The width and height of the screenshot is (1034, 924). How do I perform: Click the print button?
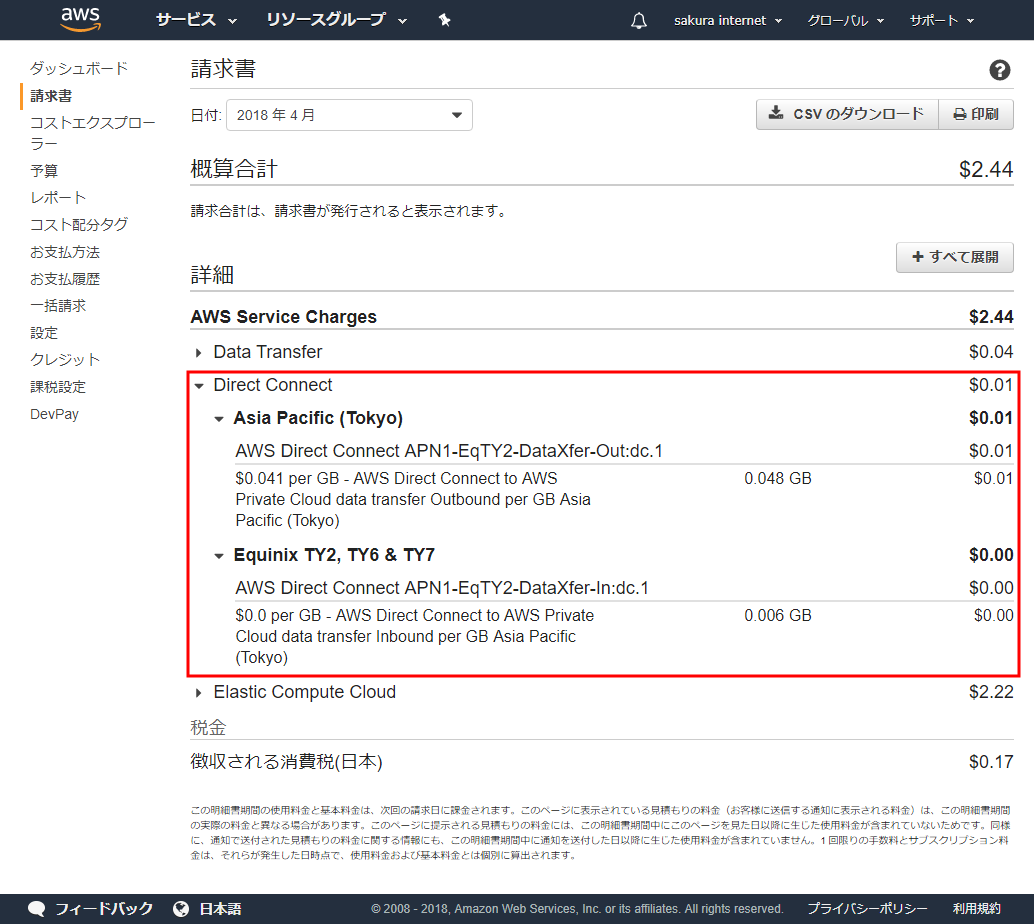pyautogui.click(x=975, y=114)
